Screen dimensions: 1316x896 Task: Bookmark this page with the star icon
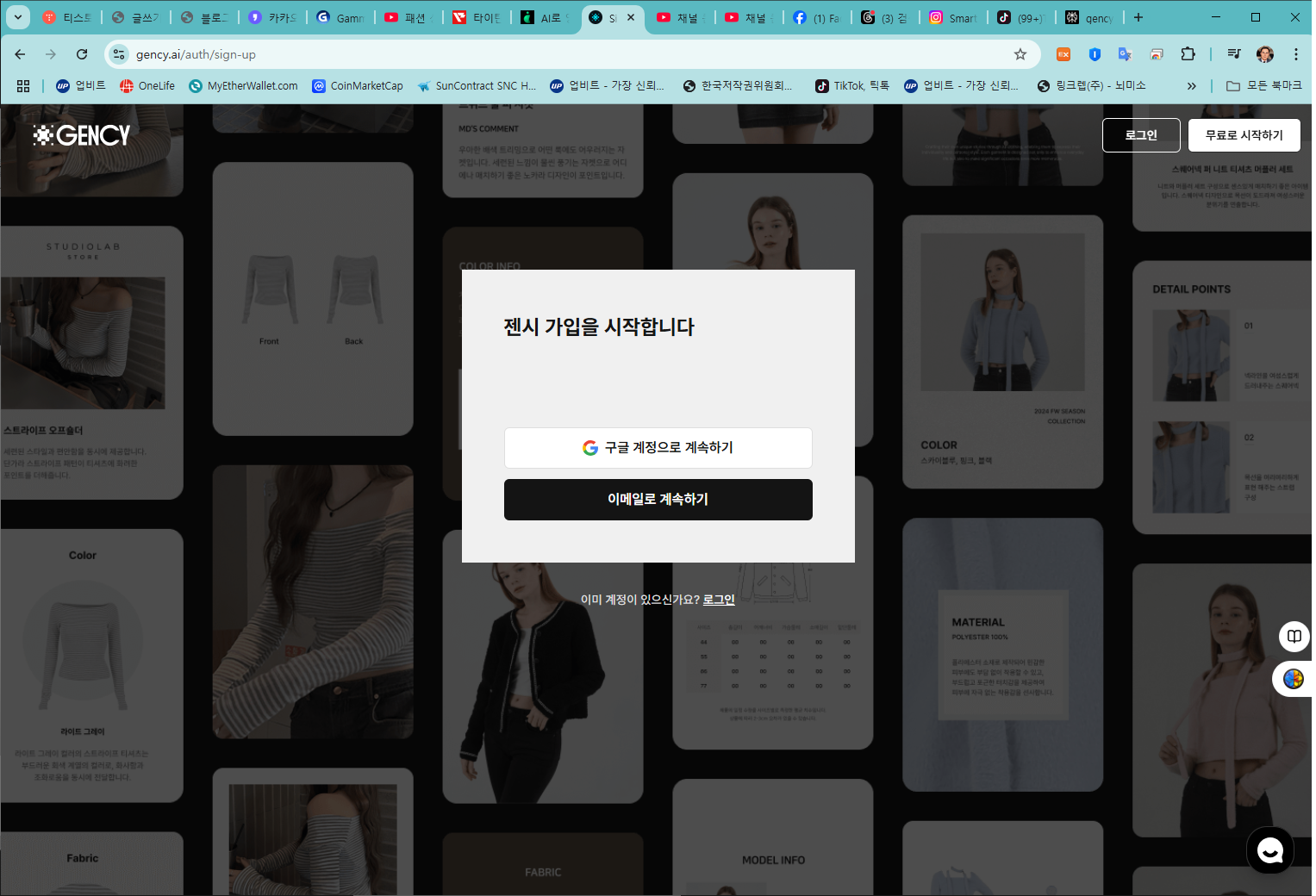(x=1020, y=54)
